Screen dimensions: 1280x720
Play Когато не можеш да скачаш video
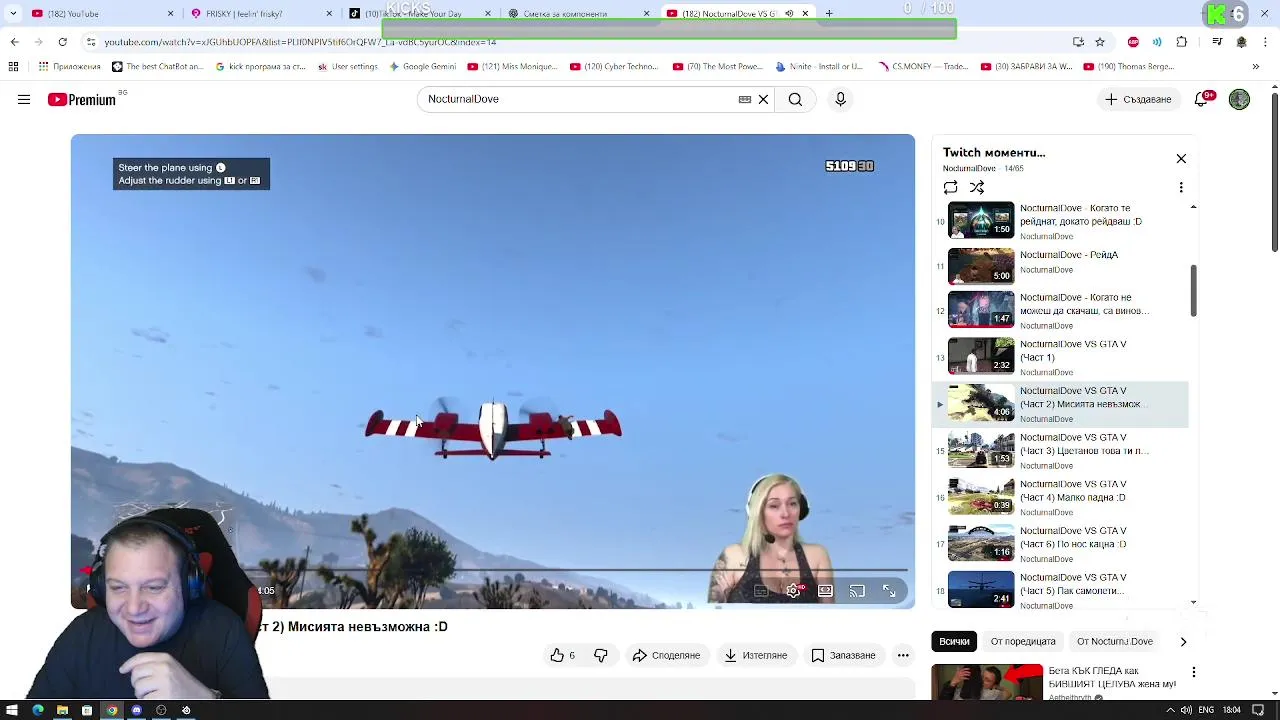pos(1060,311)
